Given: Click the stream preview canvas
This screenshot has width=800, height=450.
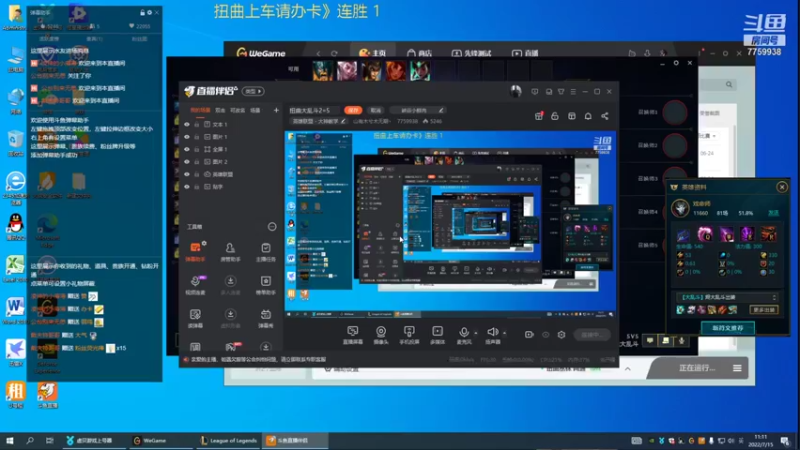Looking at the screenshot, I should point(450,224).
